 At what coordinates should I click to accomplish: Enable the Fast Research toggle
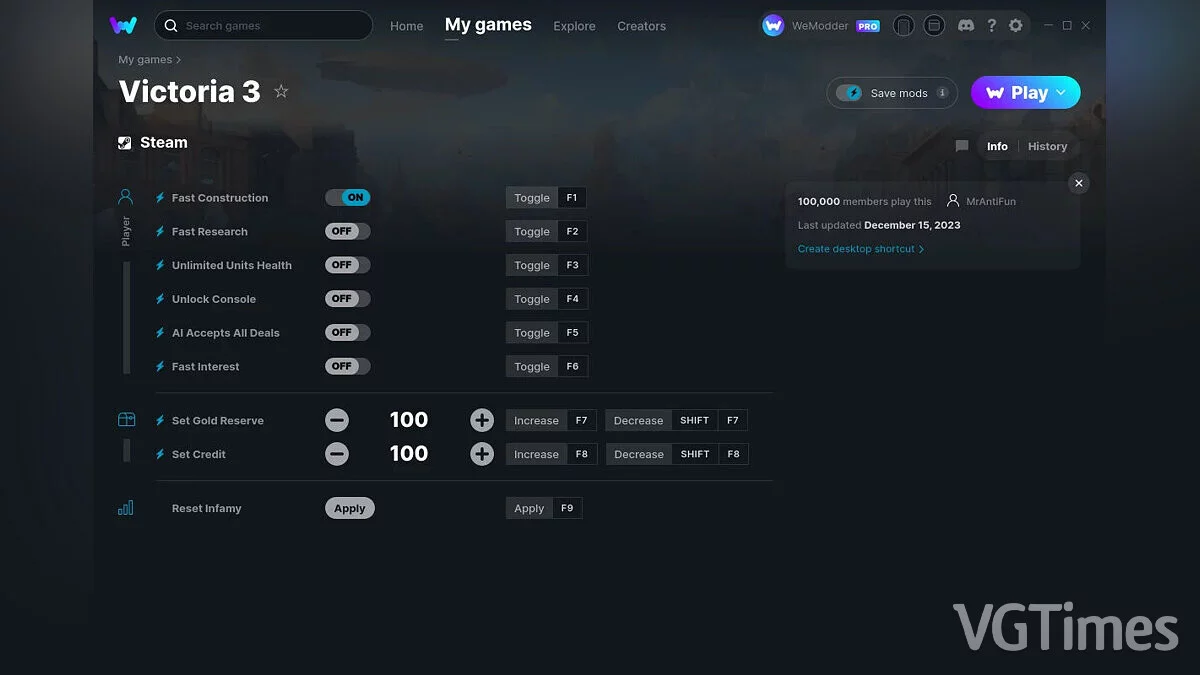[x=348, y=231]
